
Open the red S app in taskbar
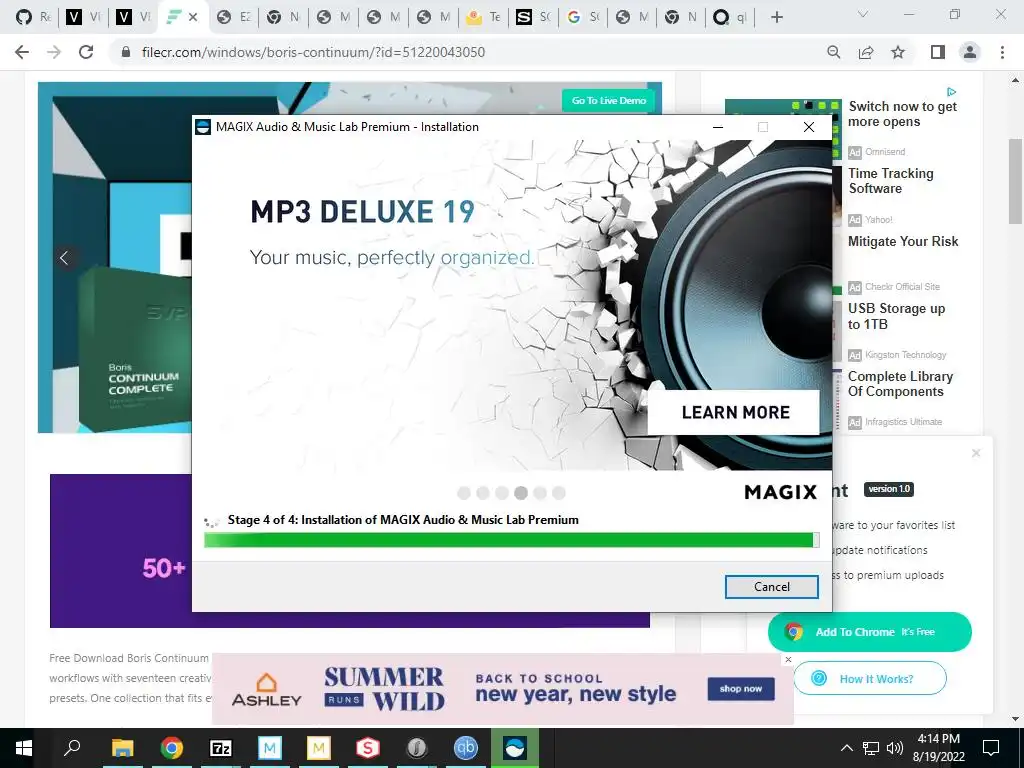pyautogui.click(x=368, y=748)
